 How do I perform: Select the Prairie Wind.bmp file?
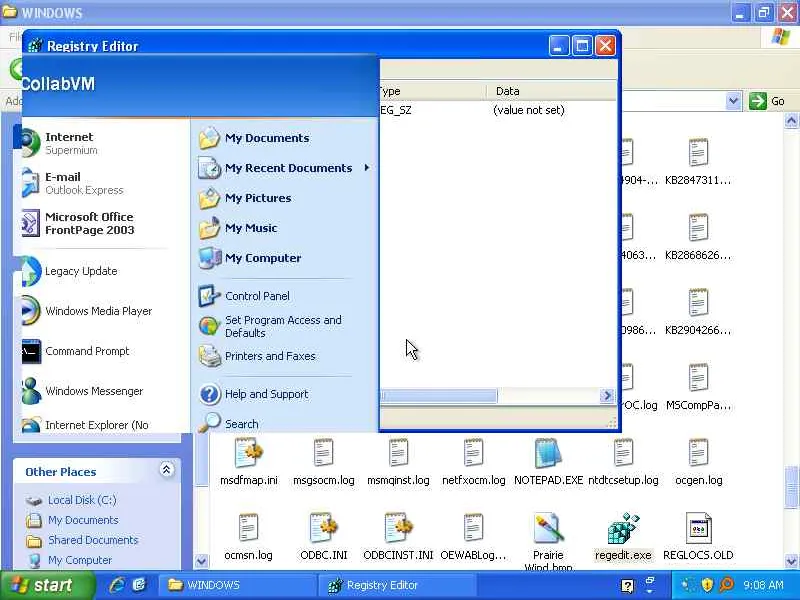pos(548,541)
